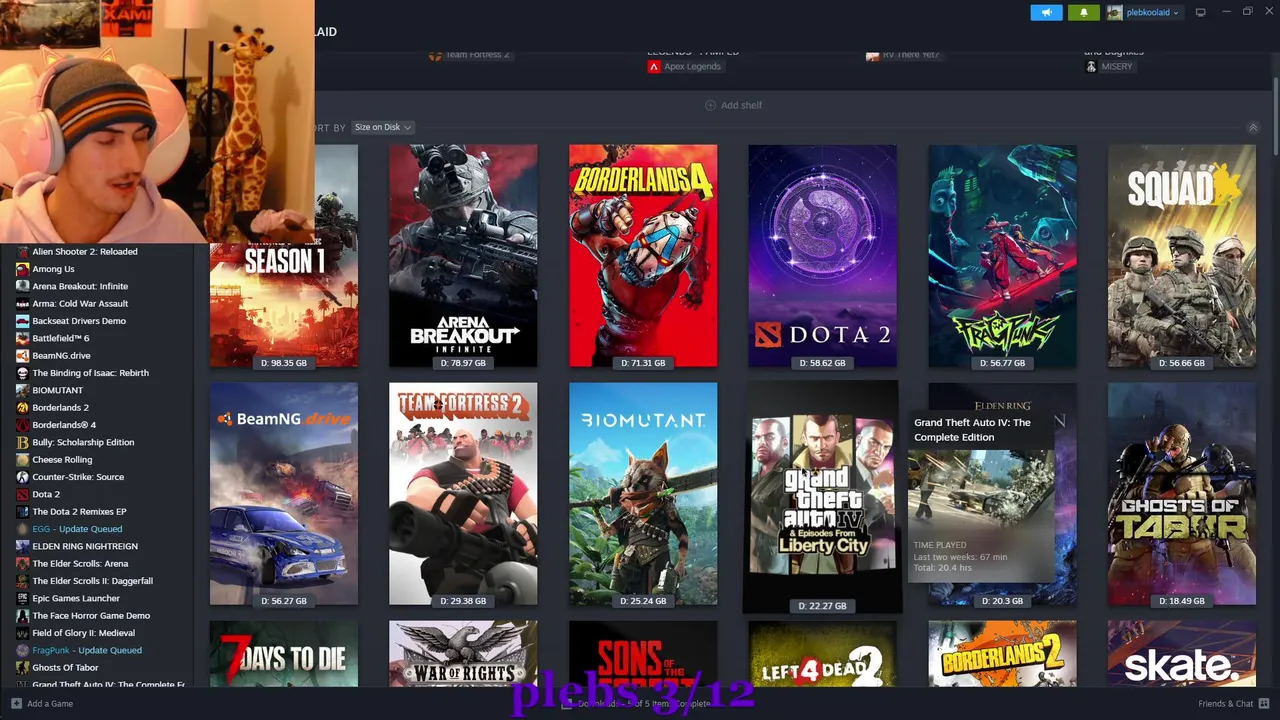
Task: Open the Dota 2 game cover
Action: 822,255
